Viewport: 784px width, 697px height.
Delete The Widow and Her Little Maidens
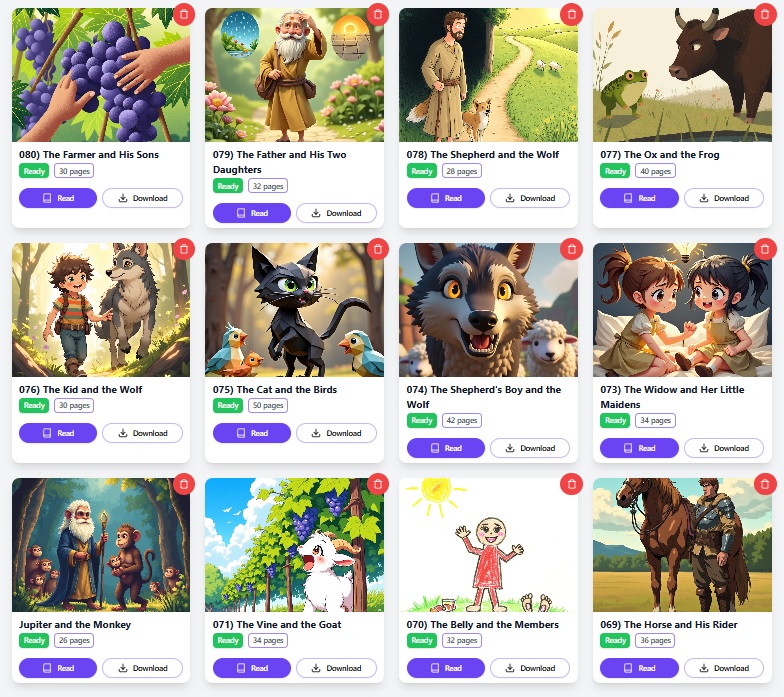(765, 249)
